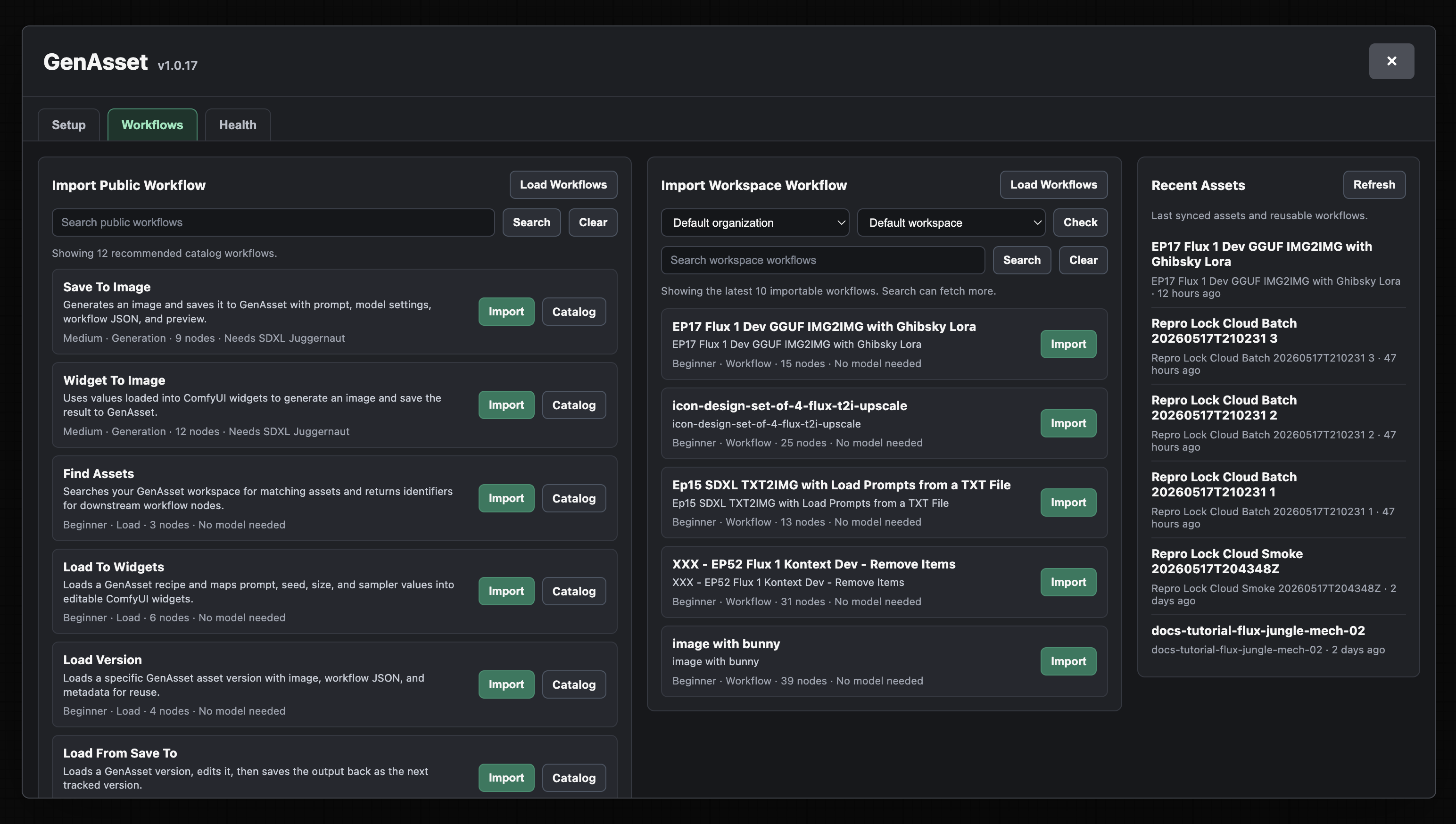Click XXX - EP52 Flux 1 Kontext Dev title
Screen dimensions: 1456x824
point(814,564)
